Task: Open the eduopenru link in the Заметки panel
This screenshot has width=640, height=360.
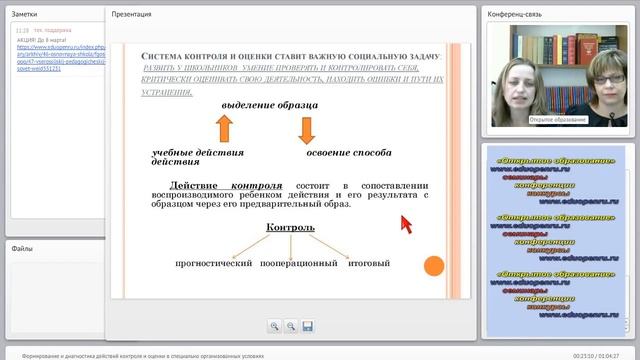Action: tap(61, 58)
